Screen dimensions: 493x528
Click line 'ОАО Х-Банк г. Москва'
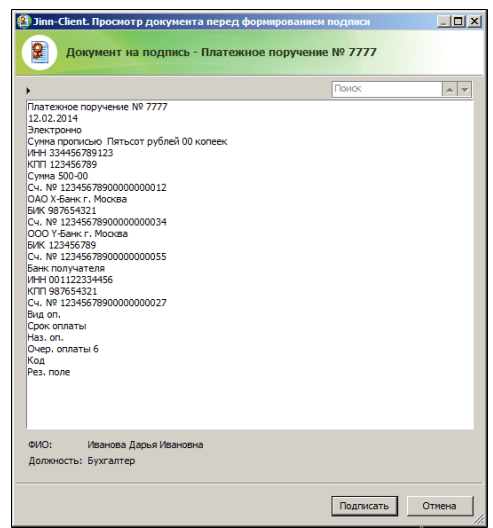tap(77, 199)
